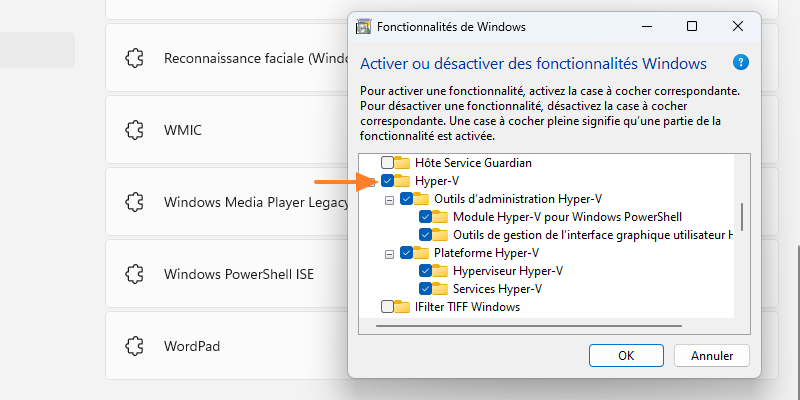Viewport: 800px width, 400px height.
Task: Select the Services Hyper-V tree item
Action: [497, 289]
